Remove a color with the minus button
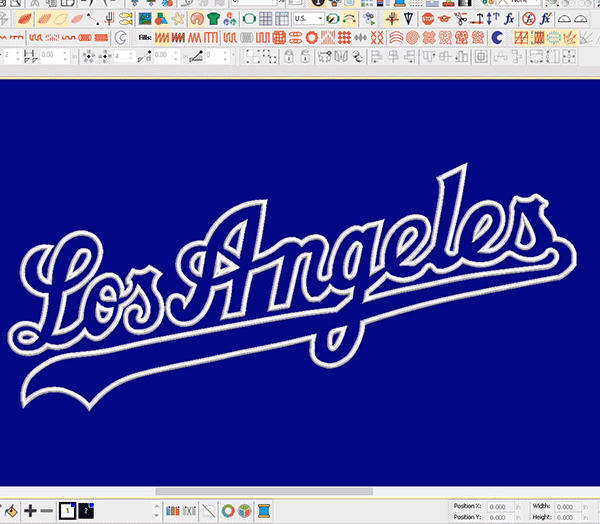 pyautogui.click(x=47, y=511)
